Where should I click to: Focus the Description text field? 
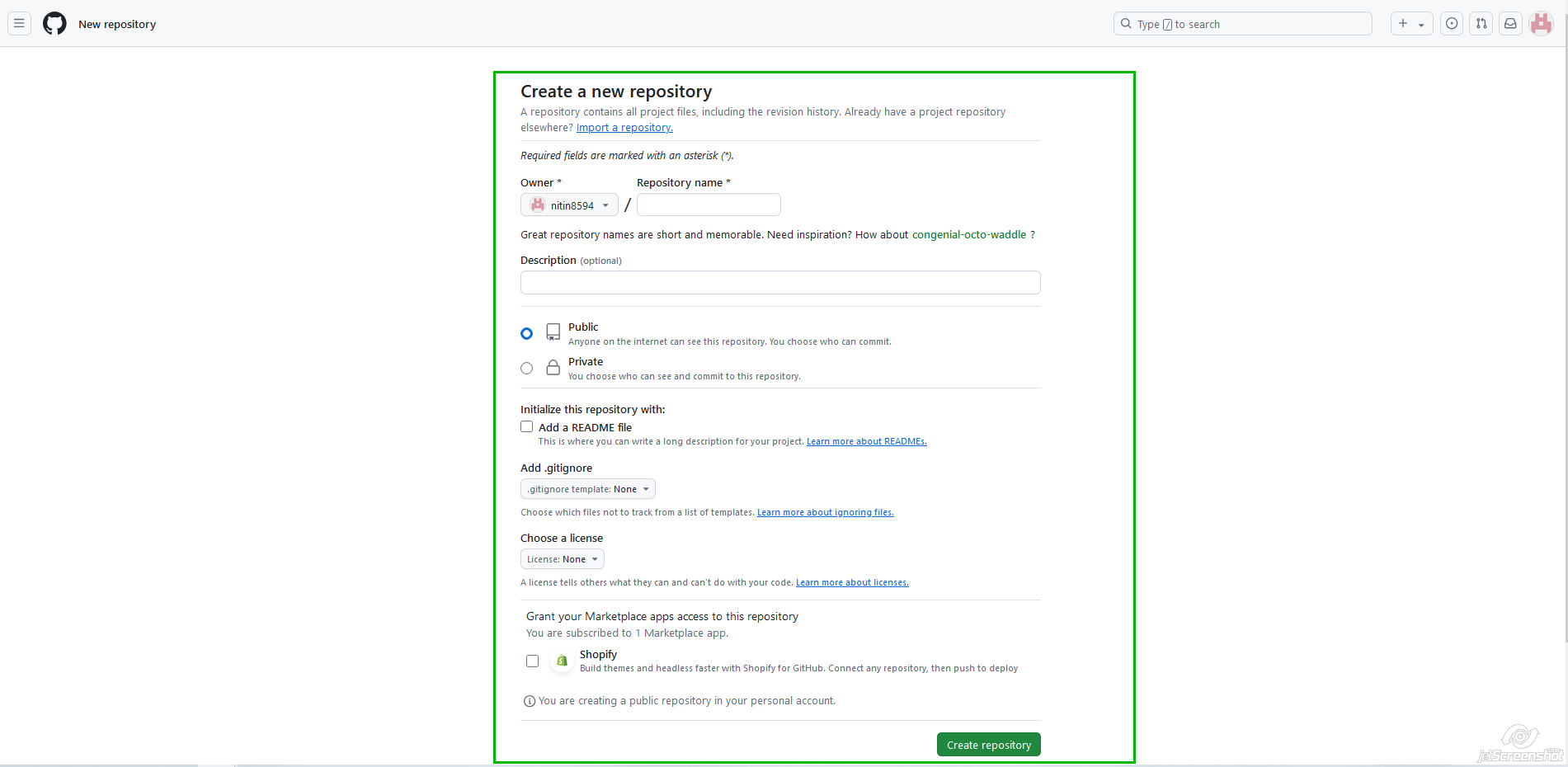[779, 283]
